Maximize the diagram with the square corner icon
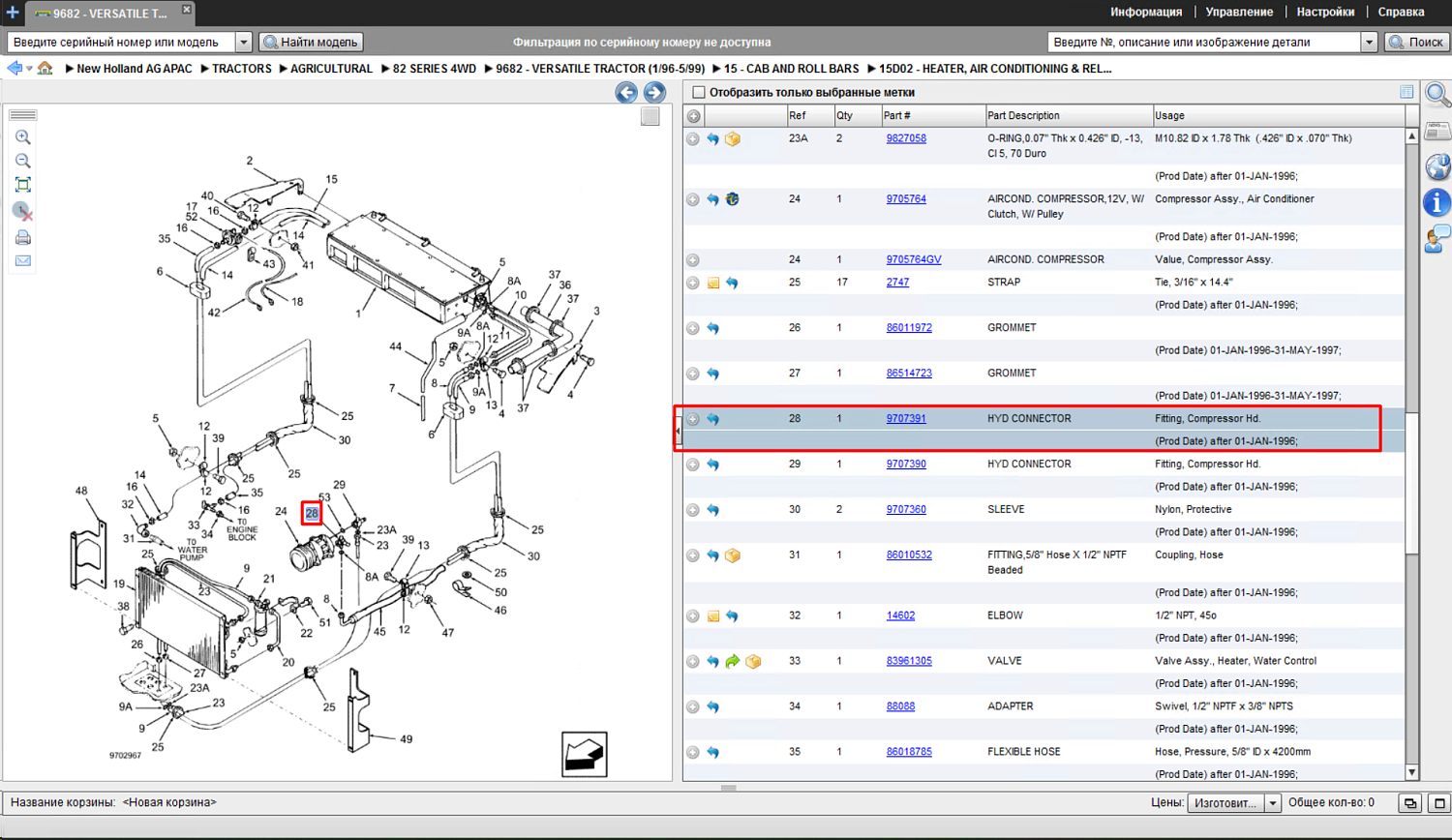The height and width of the screenshot is (840, 1452). [650, 116]
